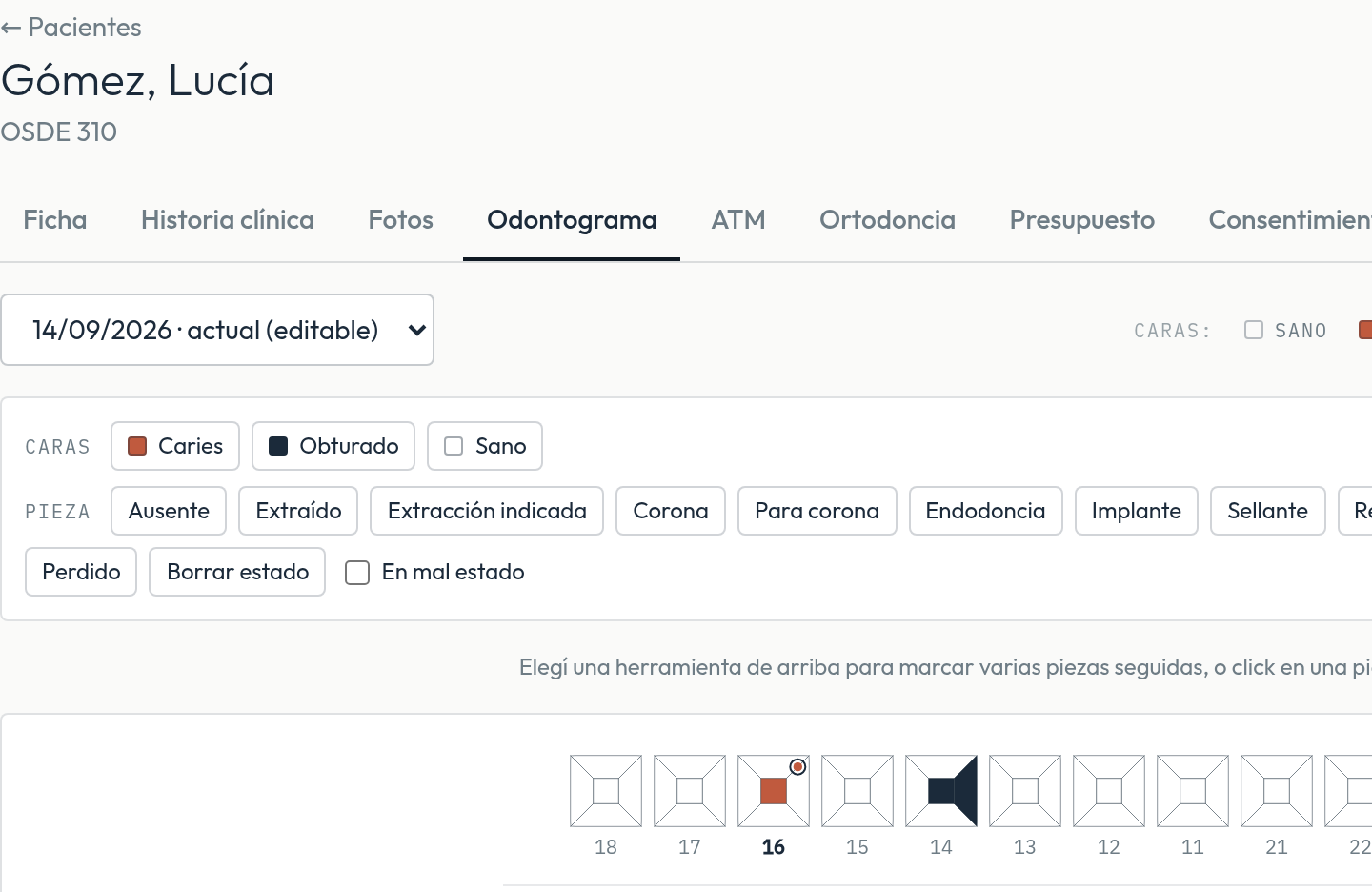Select tooth 12 diagram
This screenshot has width=1372, height=892.
1109,791
